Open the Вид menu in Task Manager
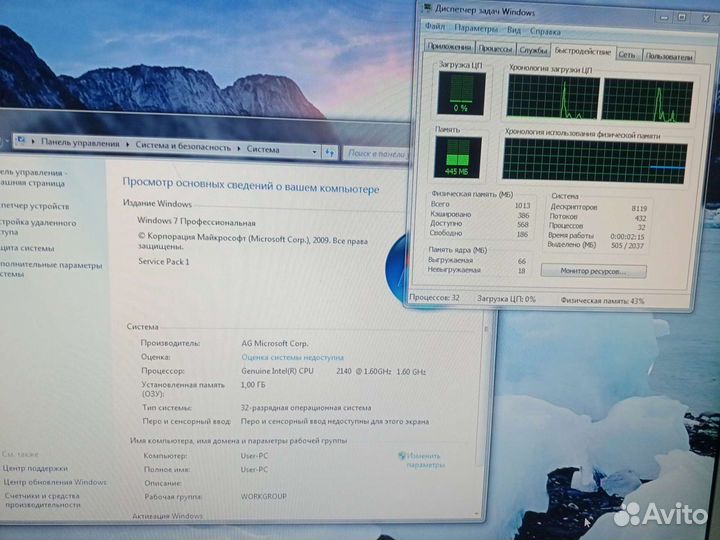Image resolution: width=720 pixels, height=540 pixels. click(514, 30)
